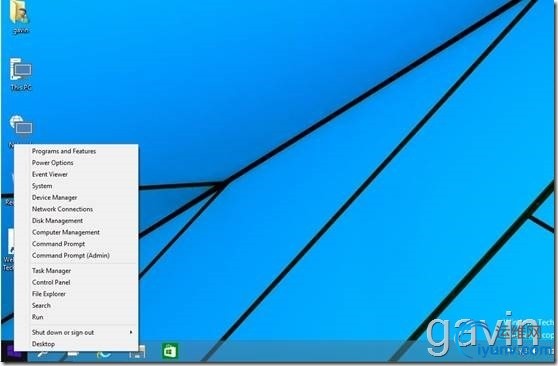Screen dimensions: 558x366
Task: Open the Run dialog entry
Action: pyautogui.click(x=76, y=317)
